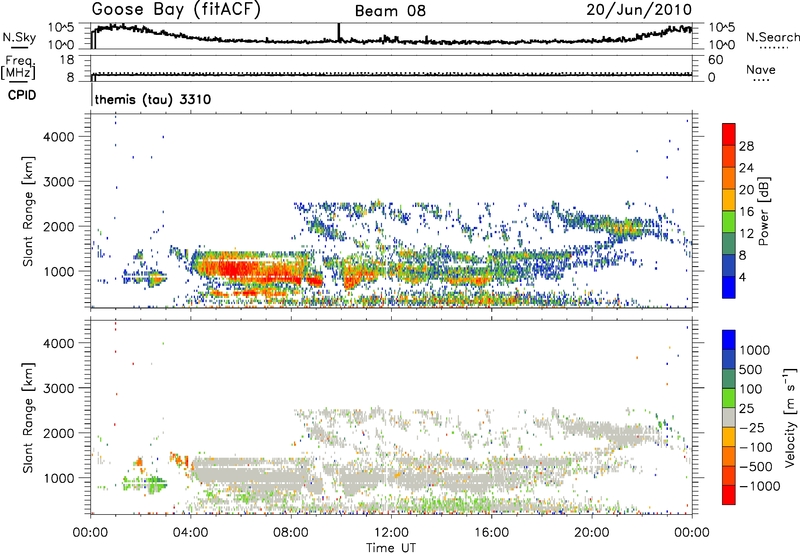Select the 'Freq. [MHz]' axis label

[x=18, y=68]
